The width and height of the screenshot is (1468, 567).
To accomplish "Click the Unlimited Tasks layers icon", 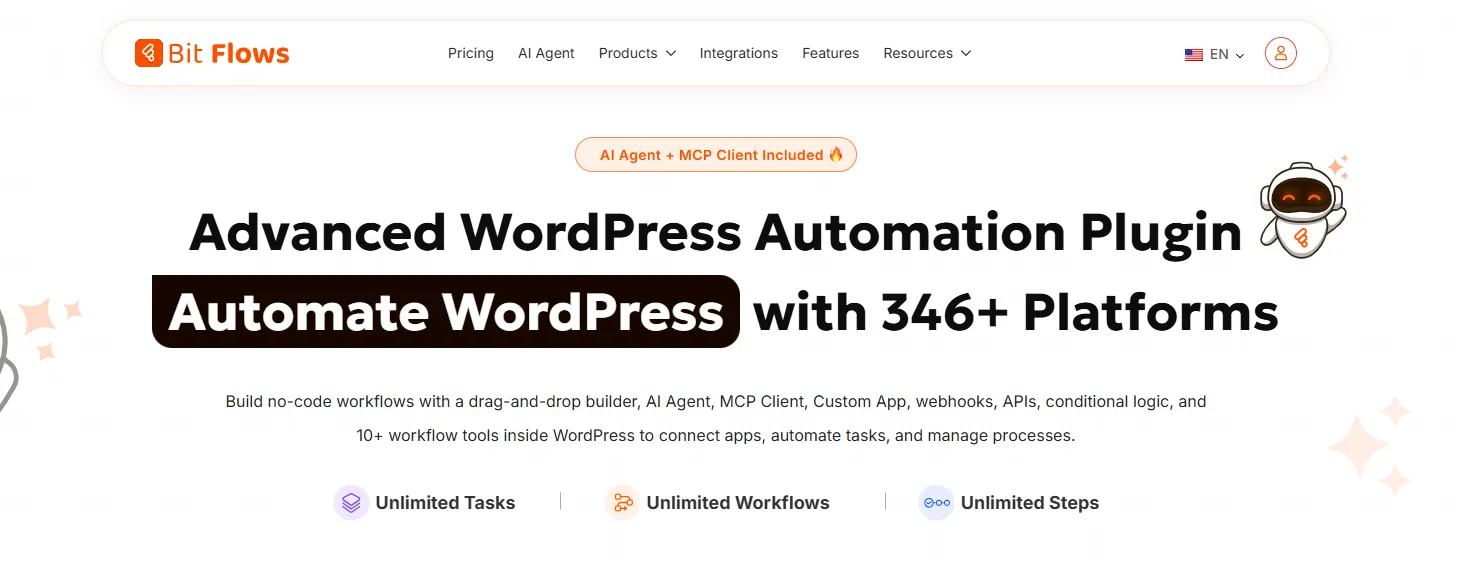I will [x=351, y=502].
